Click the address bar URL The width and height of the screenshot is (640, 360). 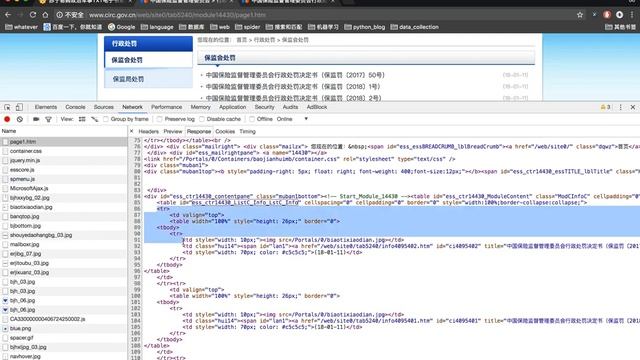177,15
